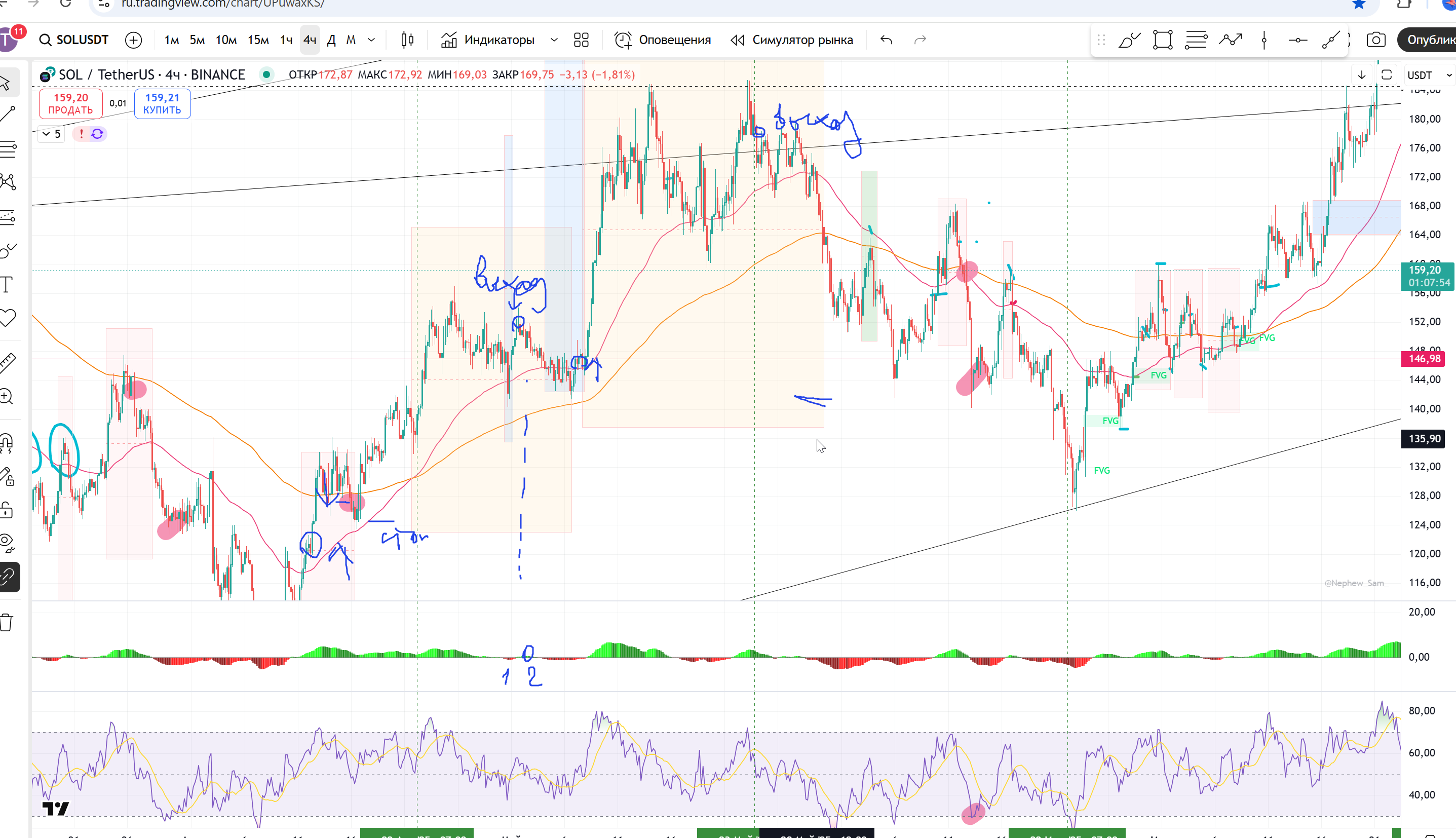
Task: Switch to the monthly М timeframe
Action: pyautogui.click(x=351, y=40)
